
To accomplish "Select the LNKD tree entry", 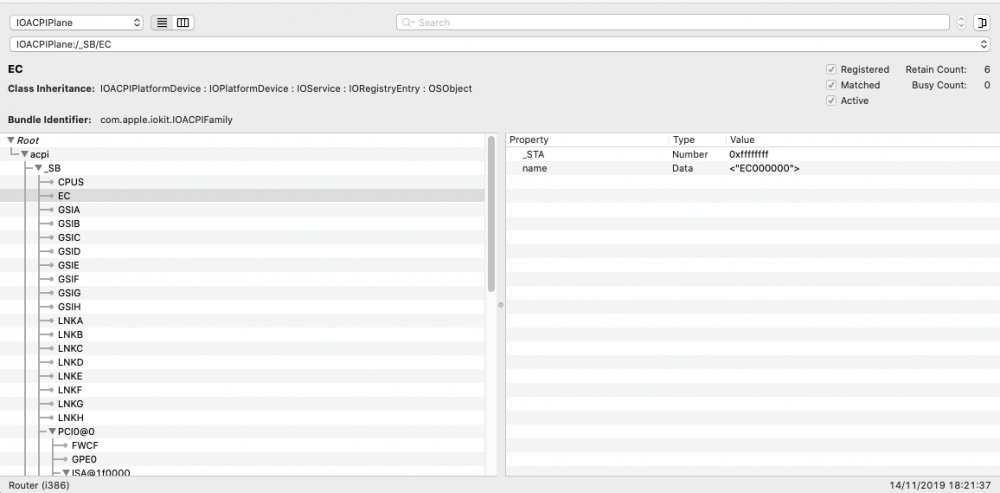I will [70, 362].
